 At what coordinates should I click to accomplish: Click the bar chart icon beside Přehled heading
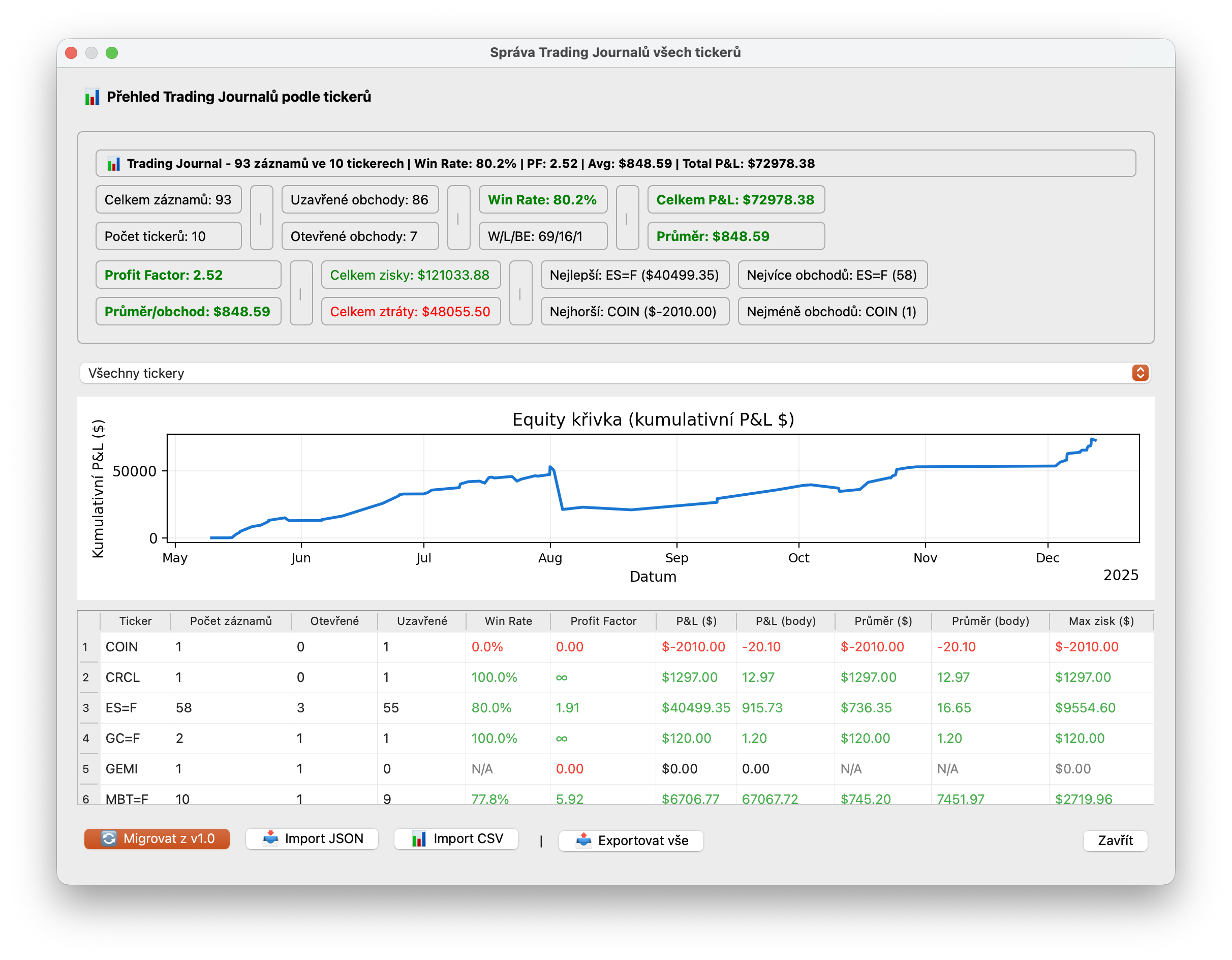(92, 97)
